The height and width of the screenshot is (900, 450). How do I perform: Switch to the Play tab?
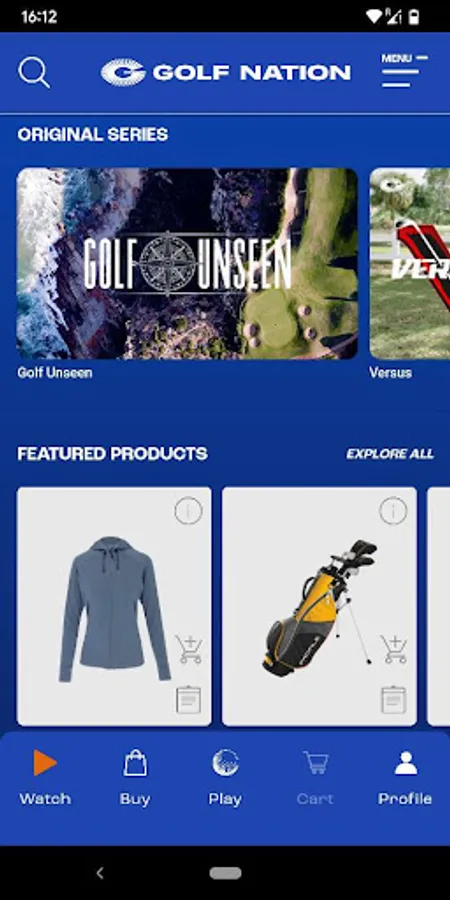tap(225, 778)
